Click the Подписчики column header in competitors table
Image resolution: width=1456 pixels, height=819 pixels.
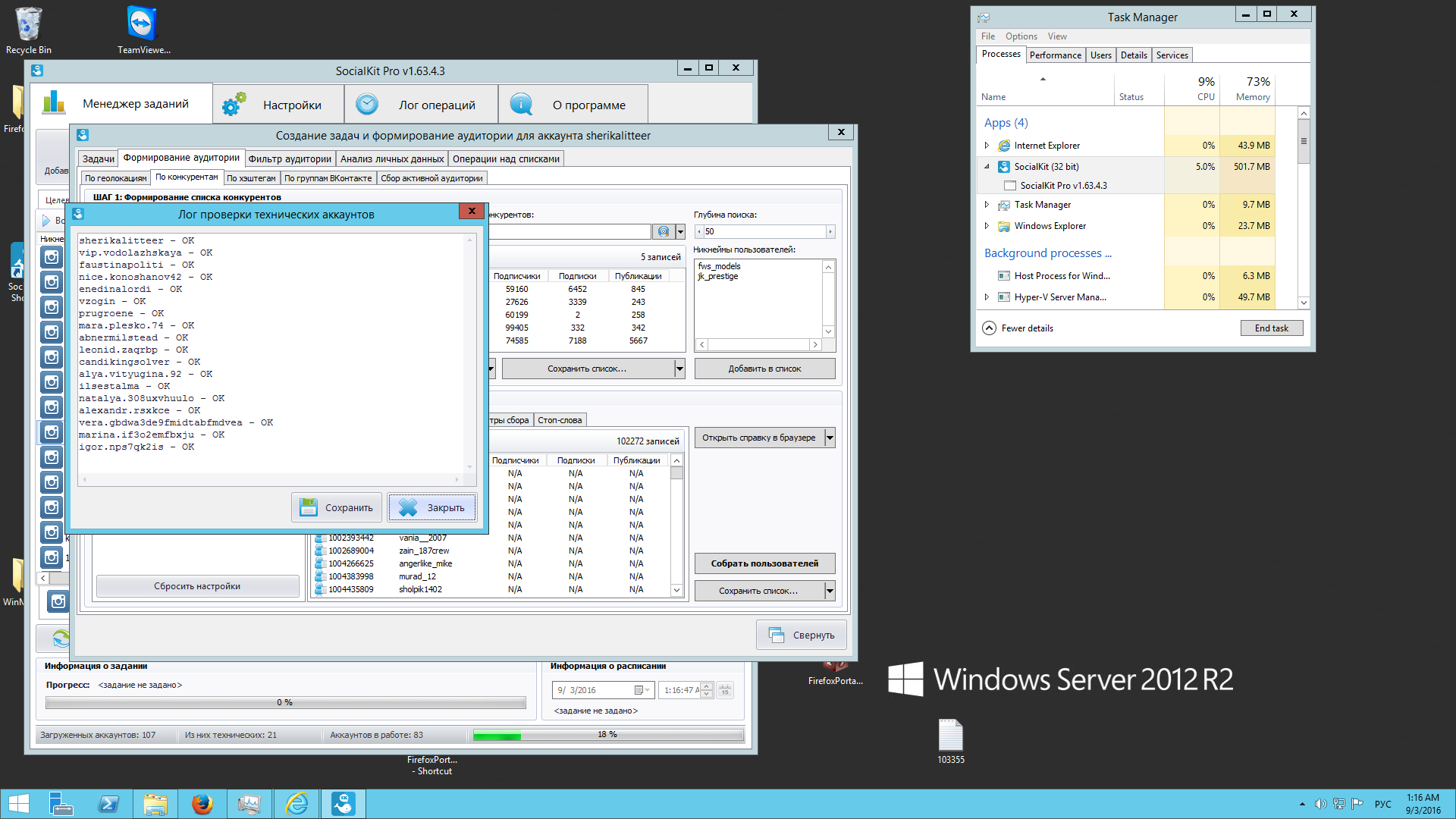point(516,276)
